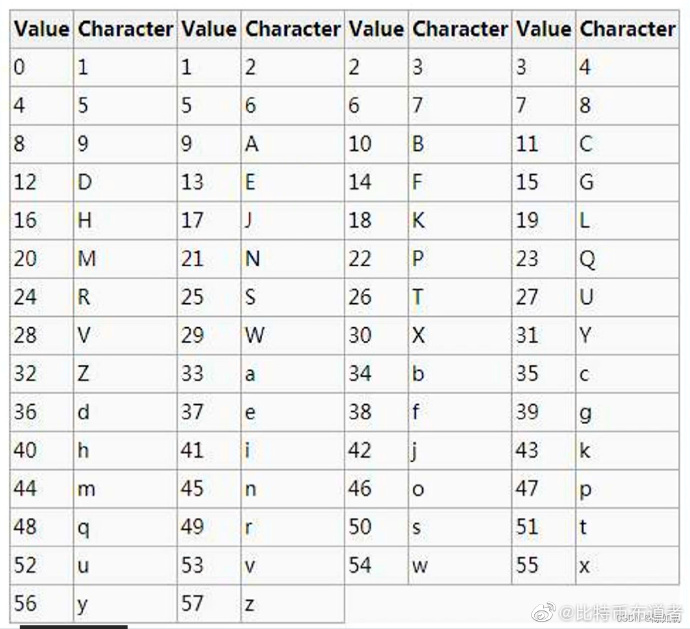Click the value cell showing 32
690x629 pixels.
tap(42, 374)
